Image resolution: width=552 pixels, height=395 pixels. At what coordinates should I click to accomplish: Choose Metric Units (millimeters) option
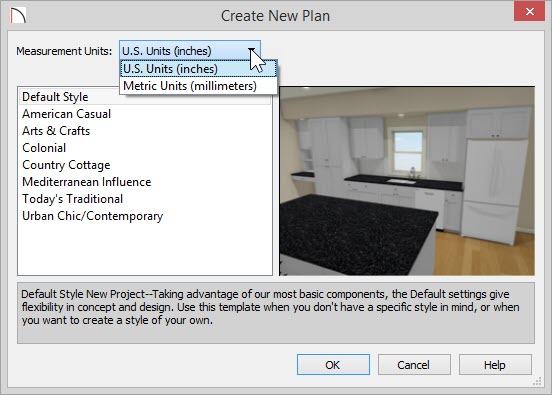click(x=199, y=86)
